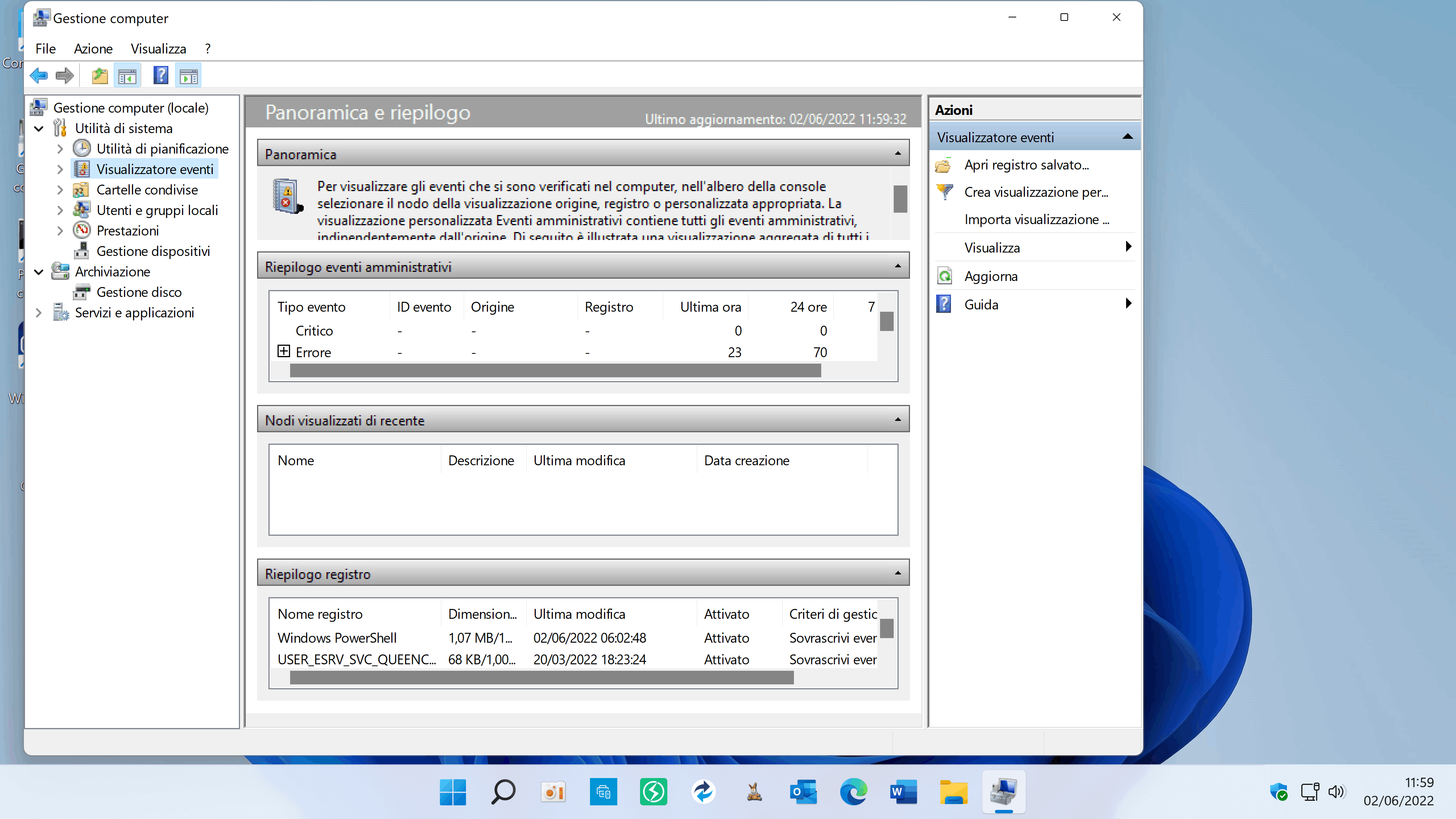The image size is (1456, 819).
Task: Click the blue Help toolbar icon
Action: [160, 75]
